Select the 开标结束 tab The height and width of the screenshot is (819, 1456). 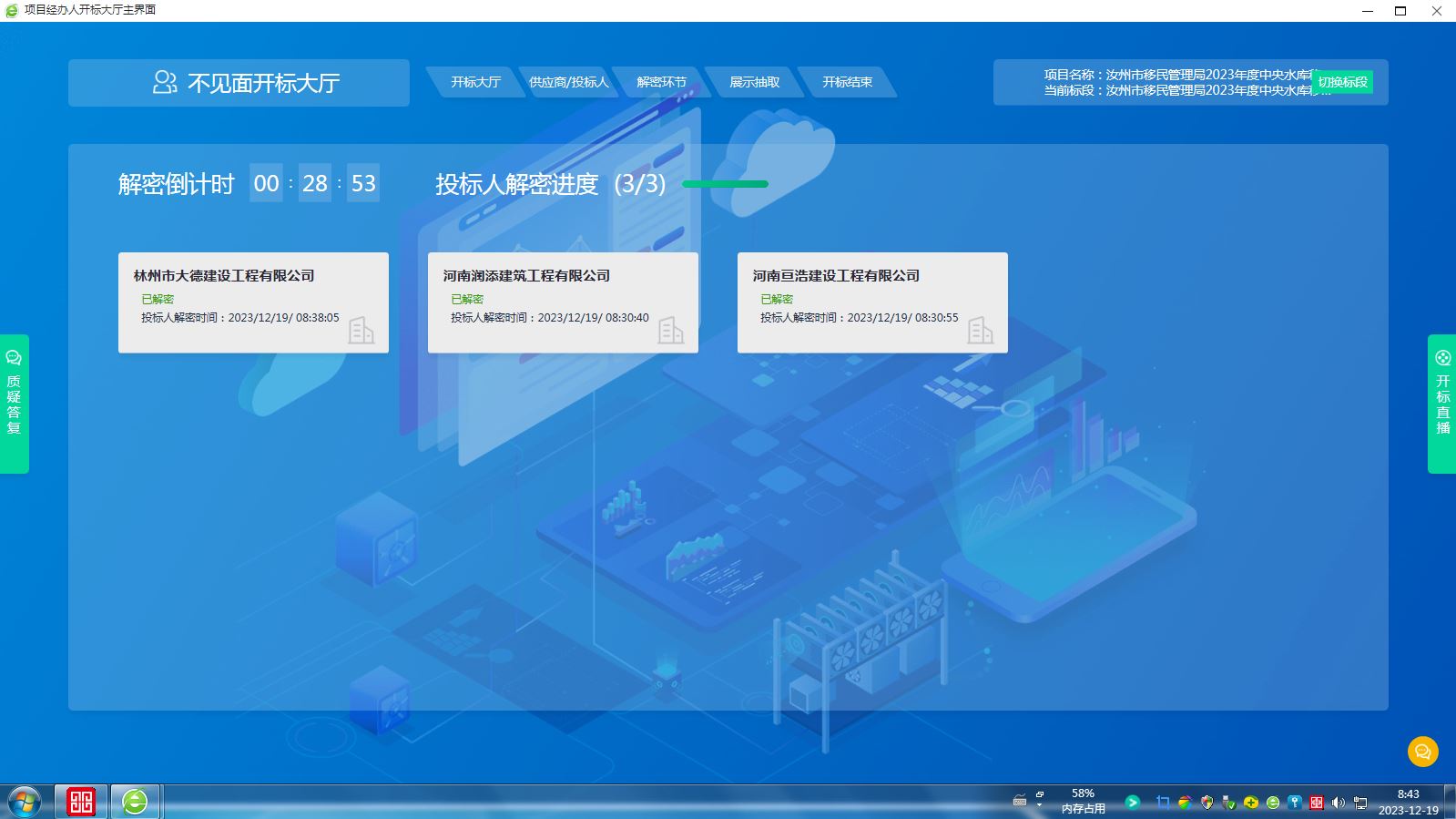pos(847,82)
